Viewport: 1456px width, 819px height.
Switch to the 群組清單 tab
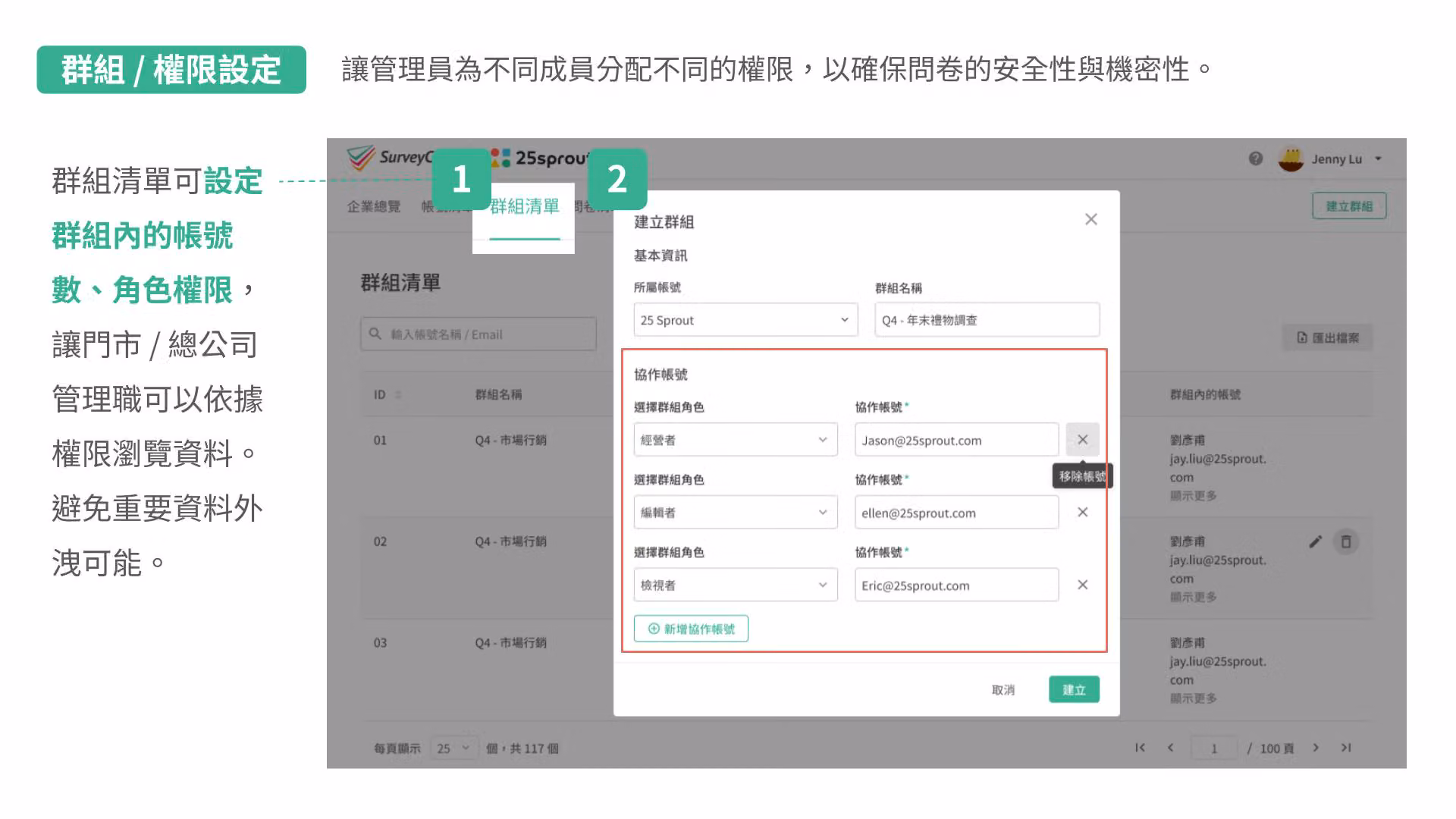click(x=524, y=206)
